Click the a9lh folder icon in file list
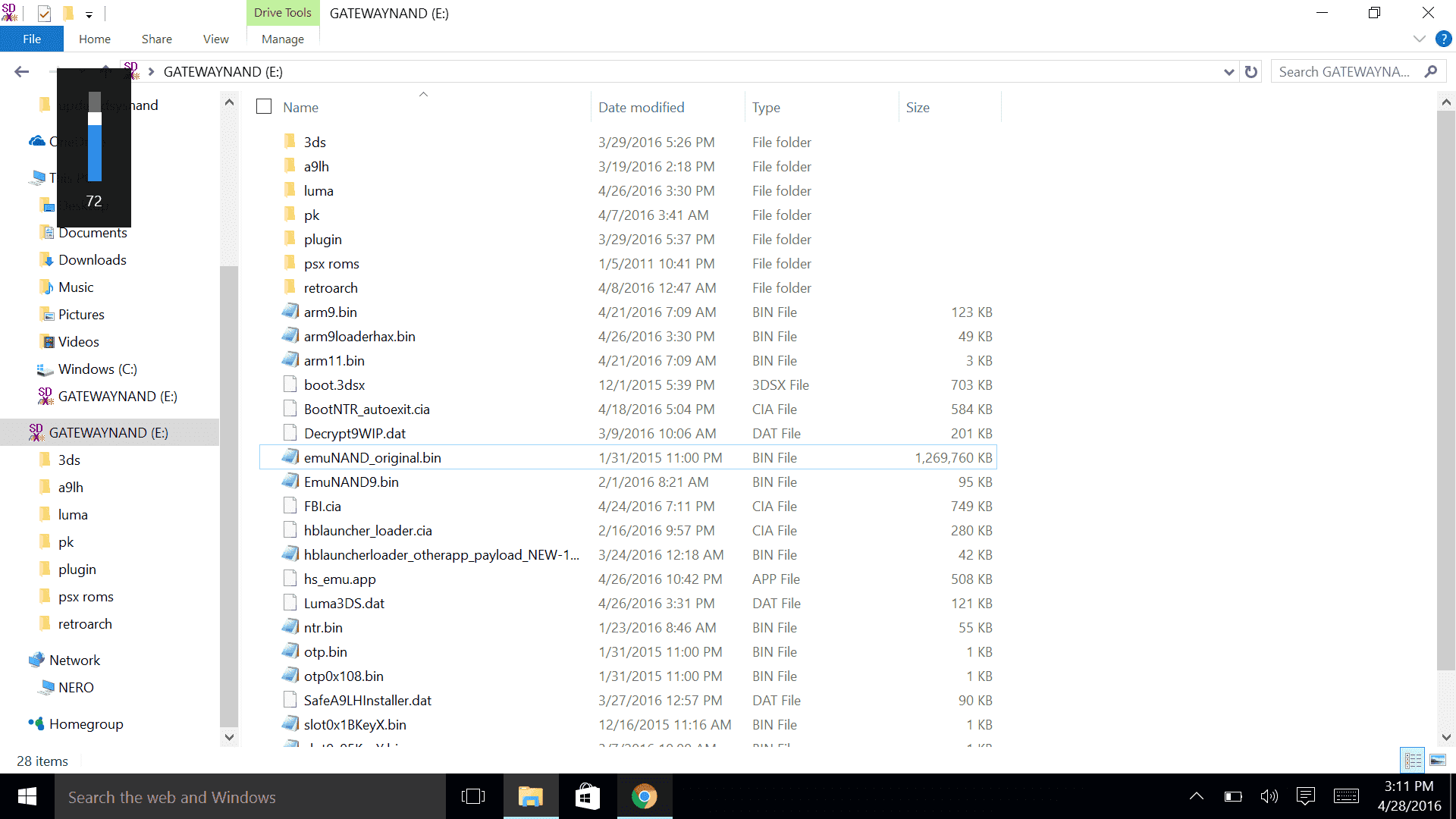1456x819 pixels. pos(290,166)
